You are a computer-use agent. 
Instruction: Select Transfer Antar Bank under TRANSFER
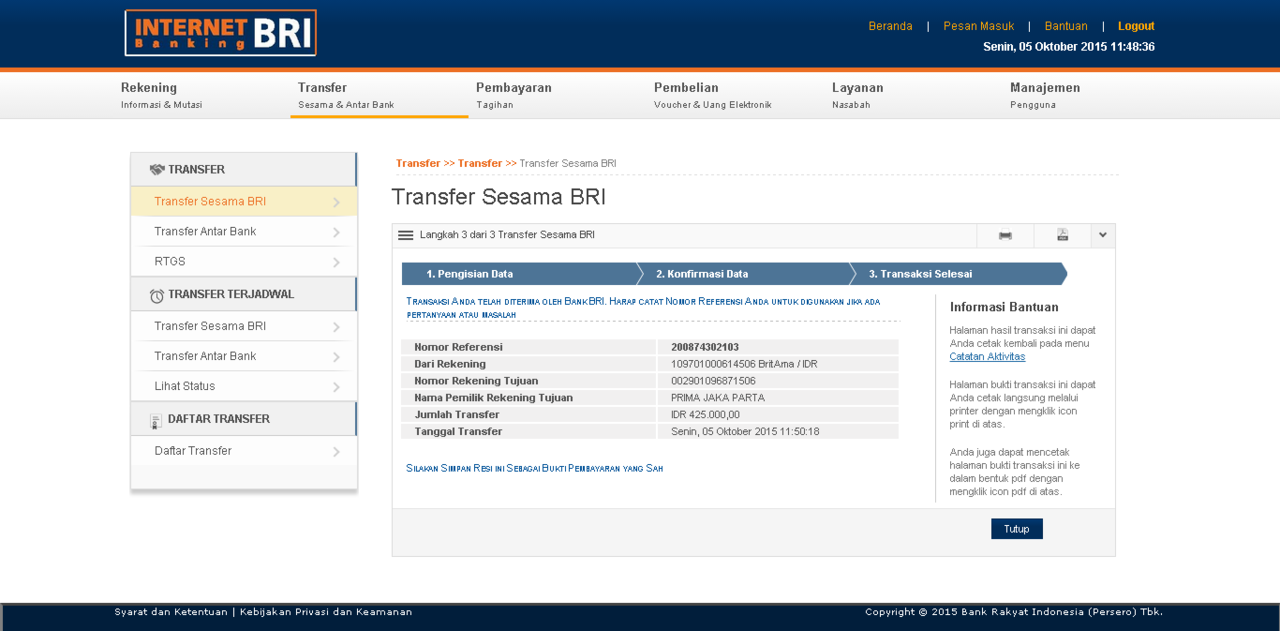tap(243, 231)
